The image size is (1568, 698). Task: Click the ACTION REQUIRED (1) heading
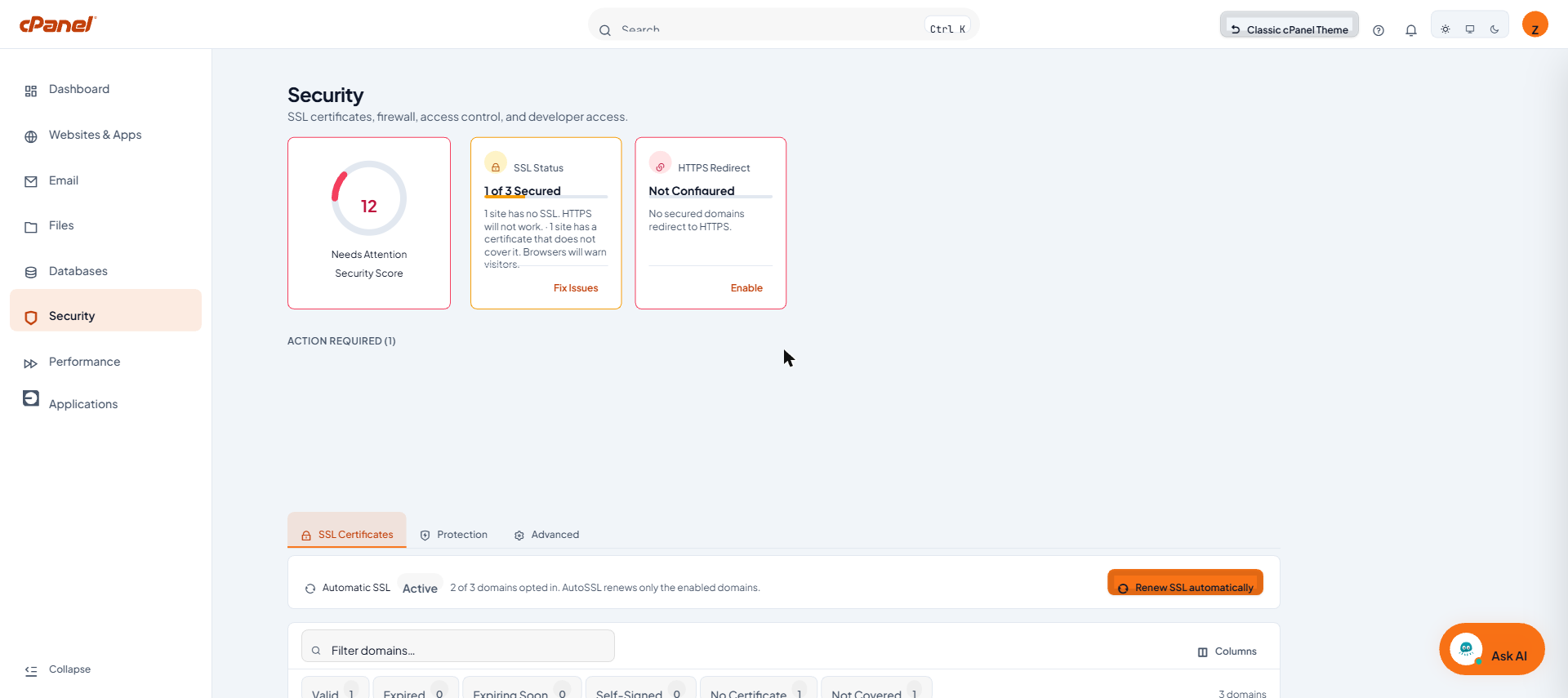coord(341,341)
